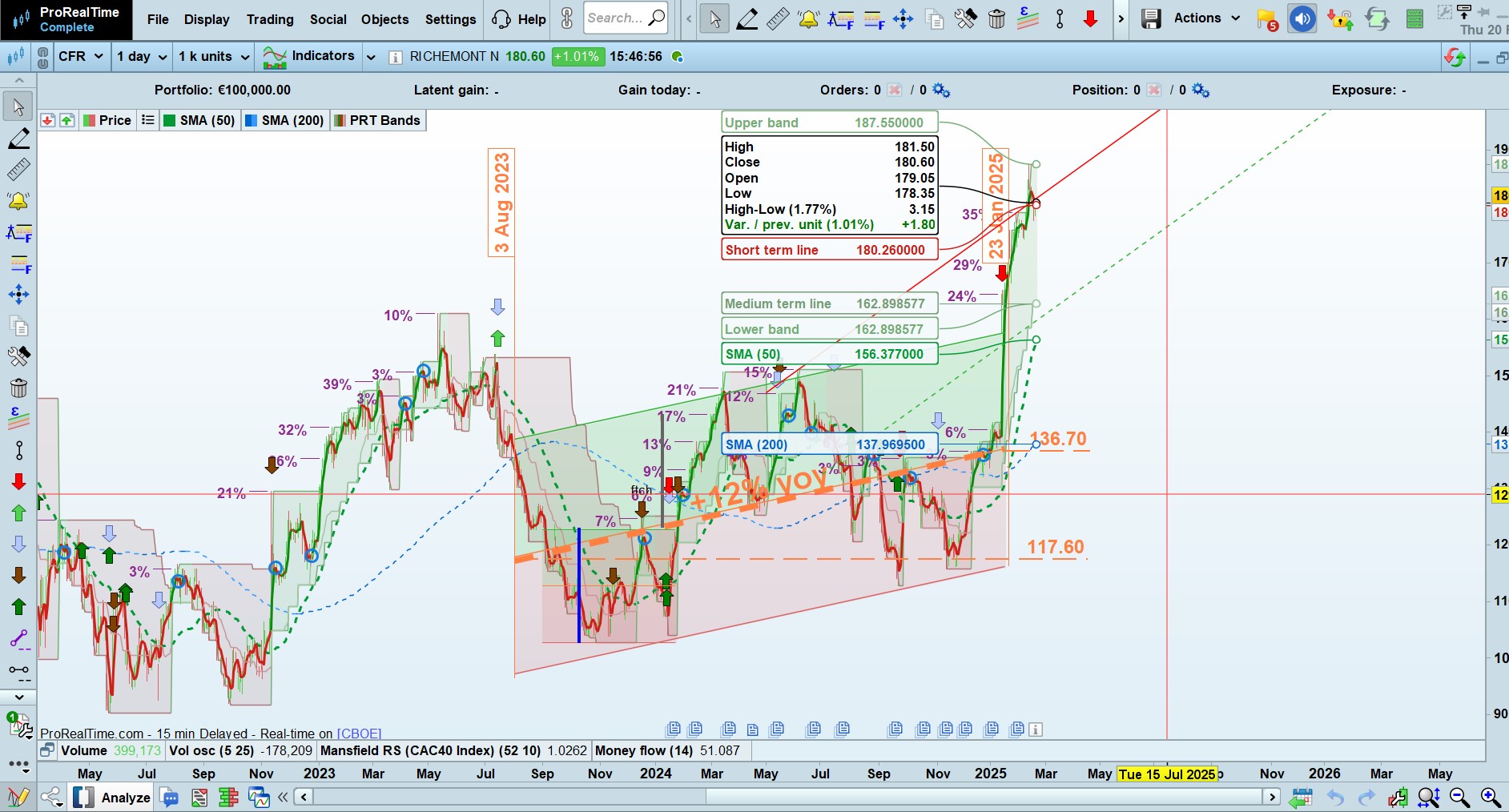Expand the arrow next to Indicators
Viewport: 1509px width, 812px height.
371,57
